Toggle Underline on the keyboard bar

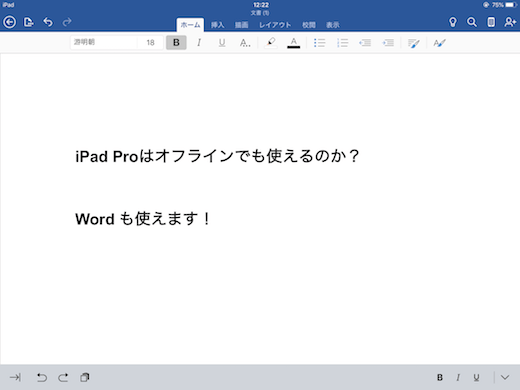476,377
